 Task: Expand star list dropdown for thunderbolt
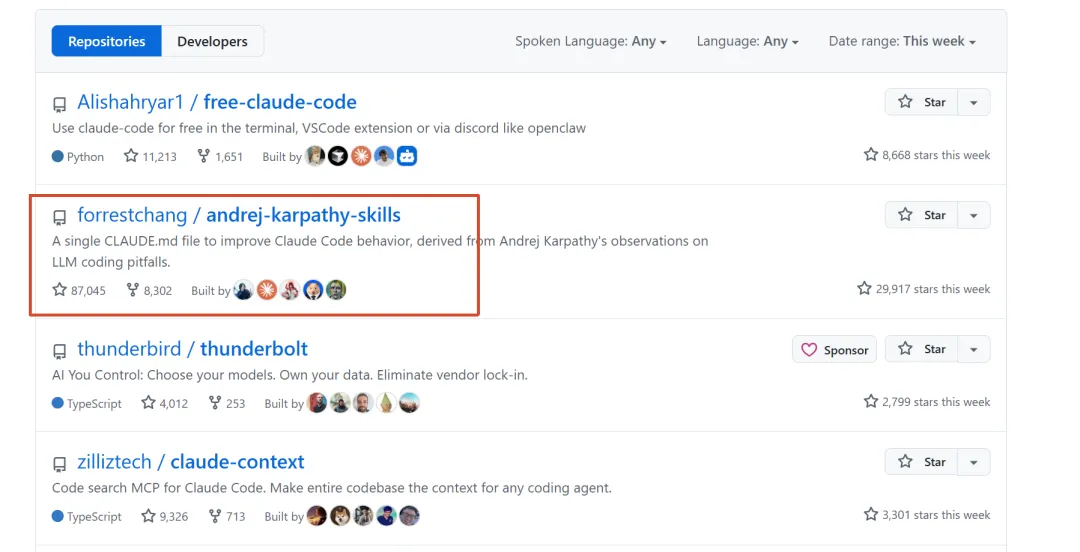tap(974, 349)
